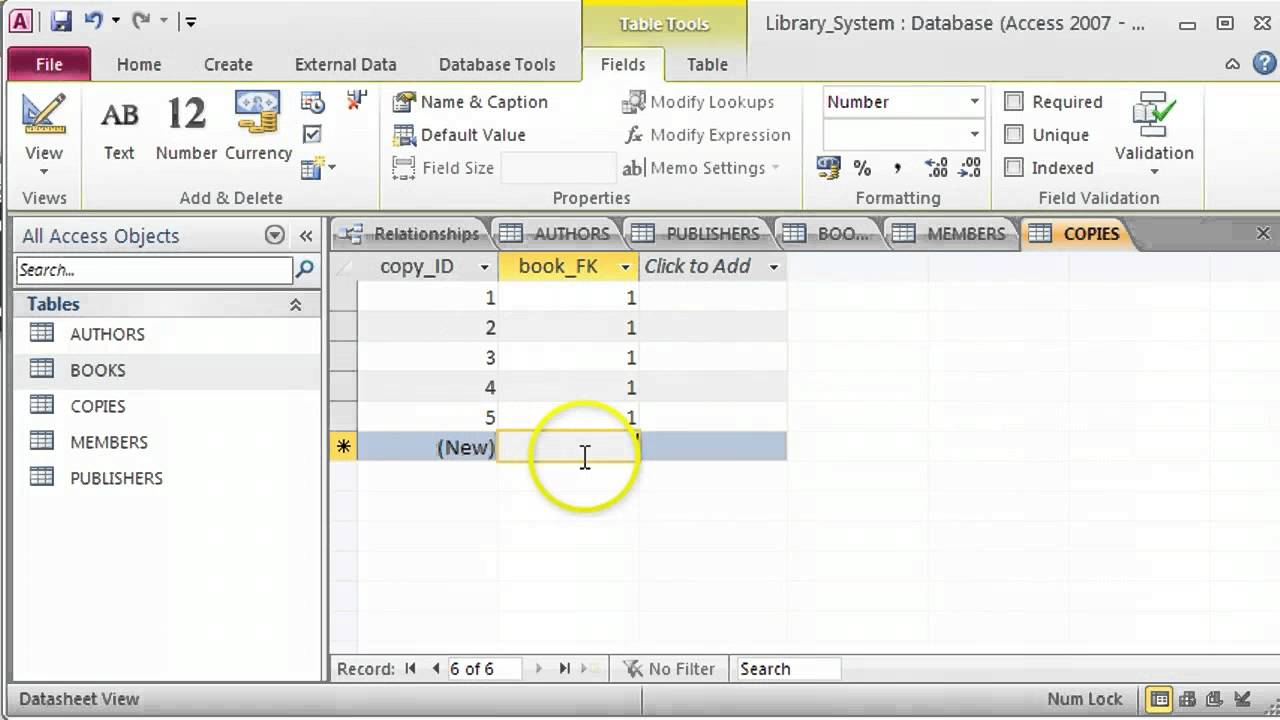Click the Save icon in Quick Access

click(x=60, y=20)
